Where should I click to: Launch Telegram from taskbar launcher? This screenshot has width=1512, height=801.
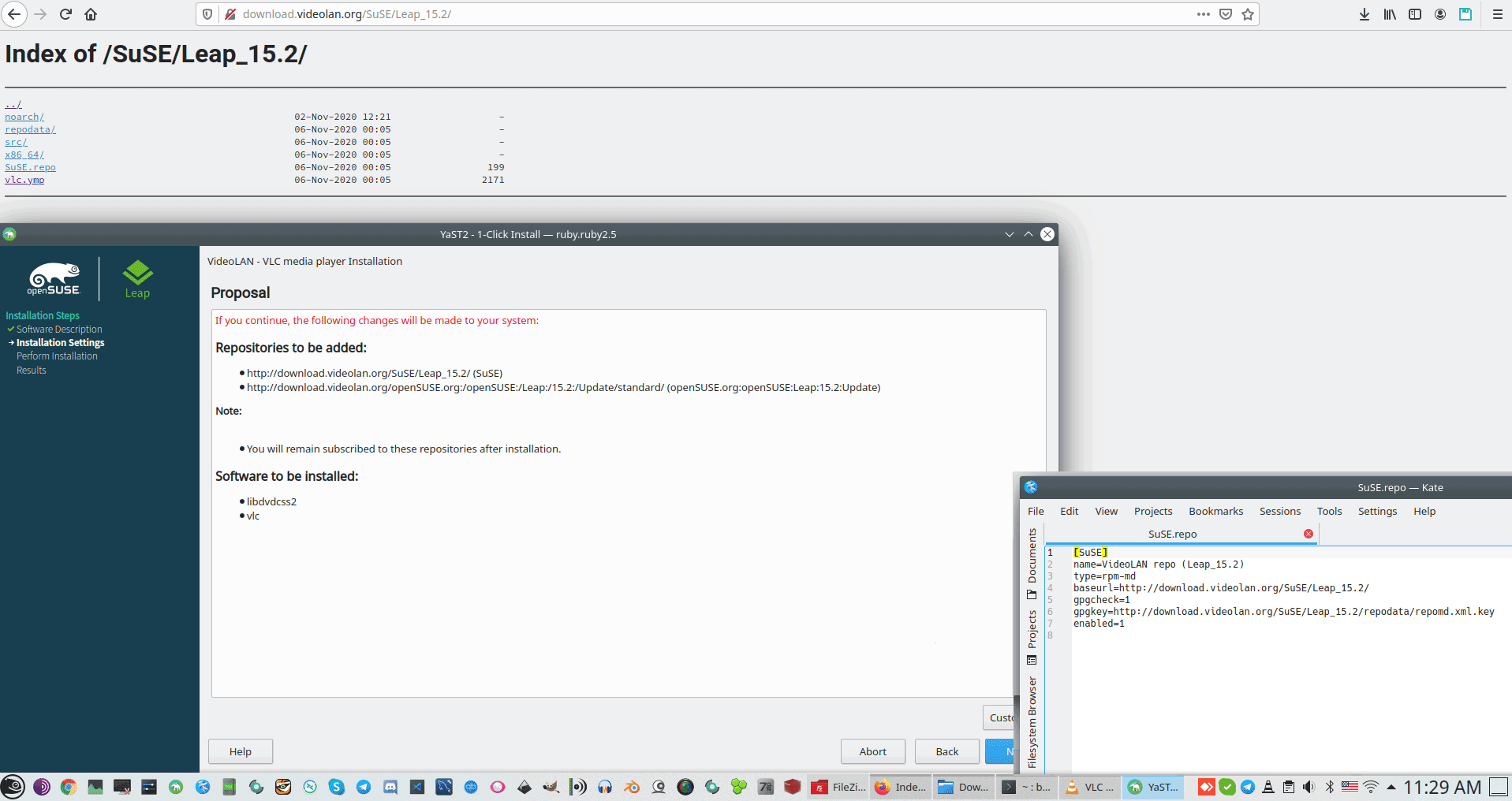click(x=364, y=787)
